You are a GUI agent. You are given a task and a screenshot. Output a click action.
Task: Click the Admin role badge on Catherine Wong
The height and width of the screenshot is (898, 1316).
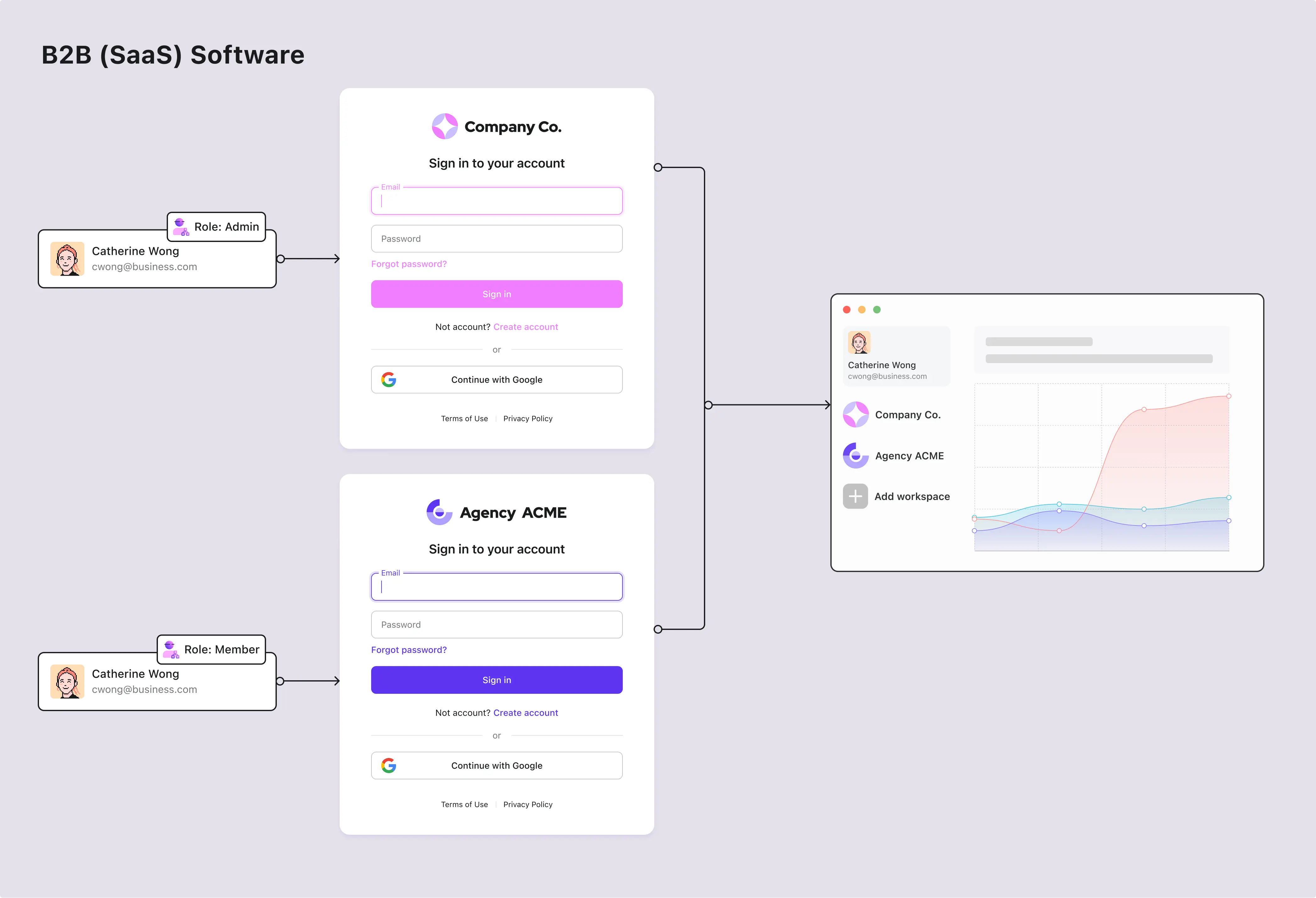click(x=214, y=225)
